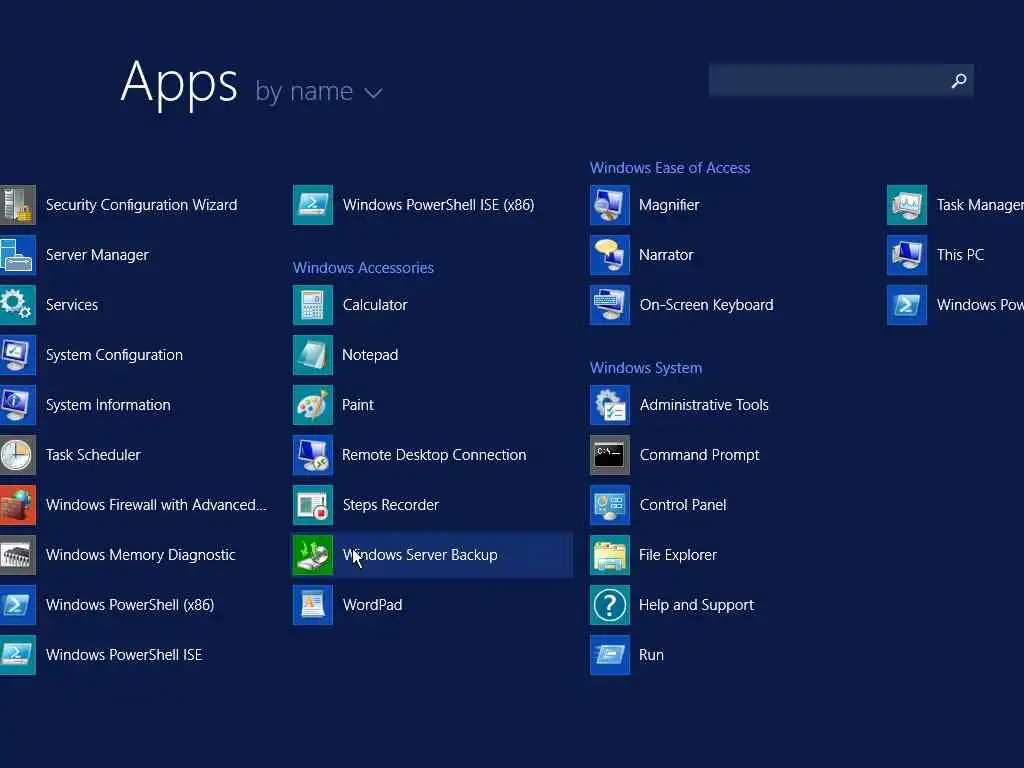The width and height of the screenshot is (1024, 768).
Task: Click the 'System Information' label text
Action: 108,405
